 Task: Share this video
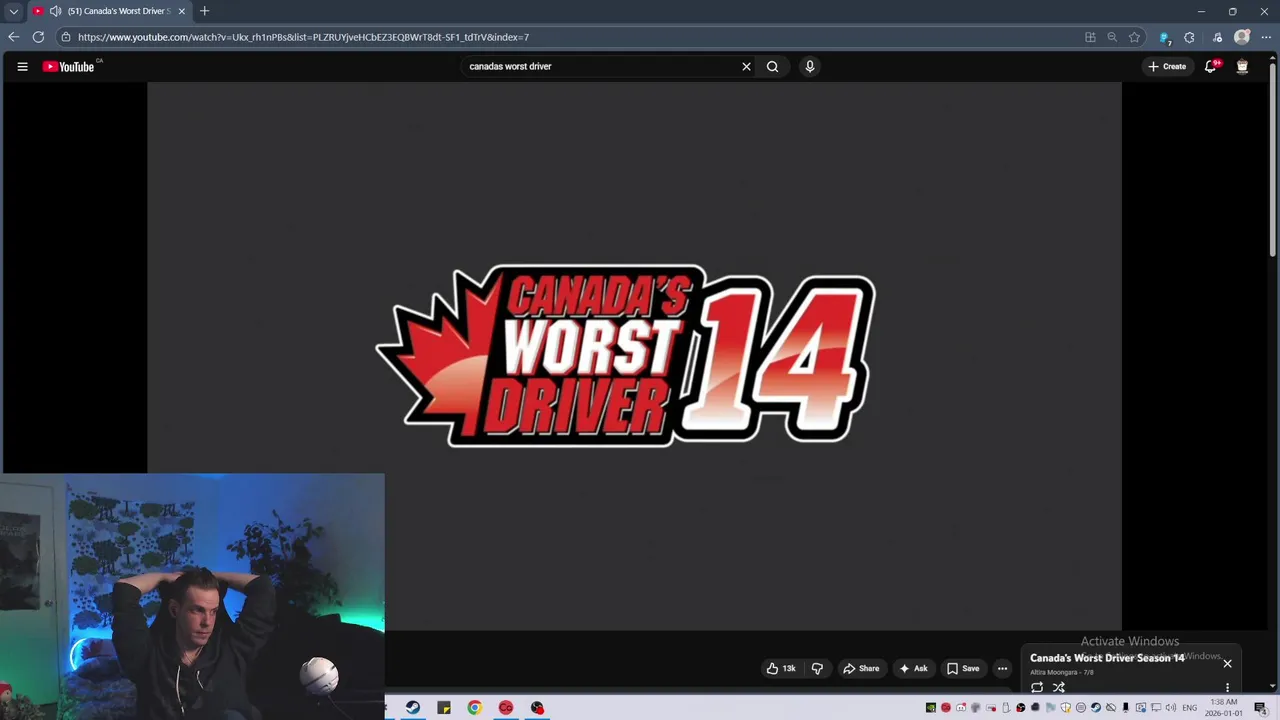pyautogui.click(x=861, y=668)
